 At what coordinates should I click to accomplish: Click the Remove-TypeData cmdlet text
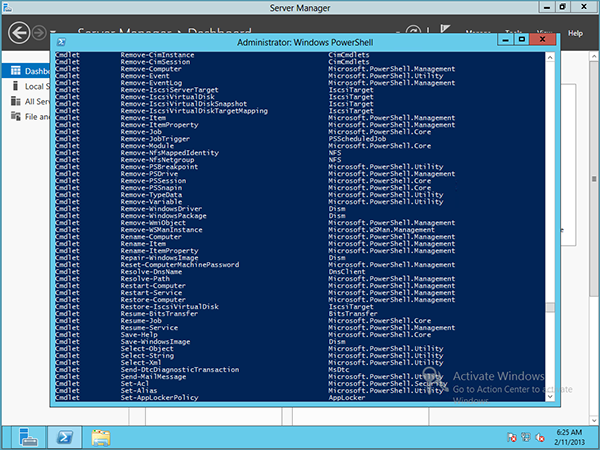[x=151, y=195]
